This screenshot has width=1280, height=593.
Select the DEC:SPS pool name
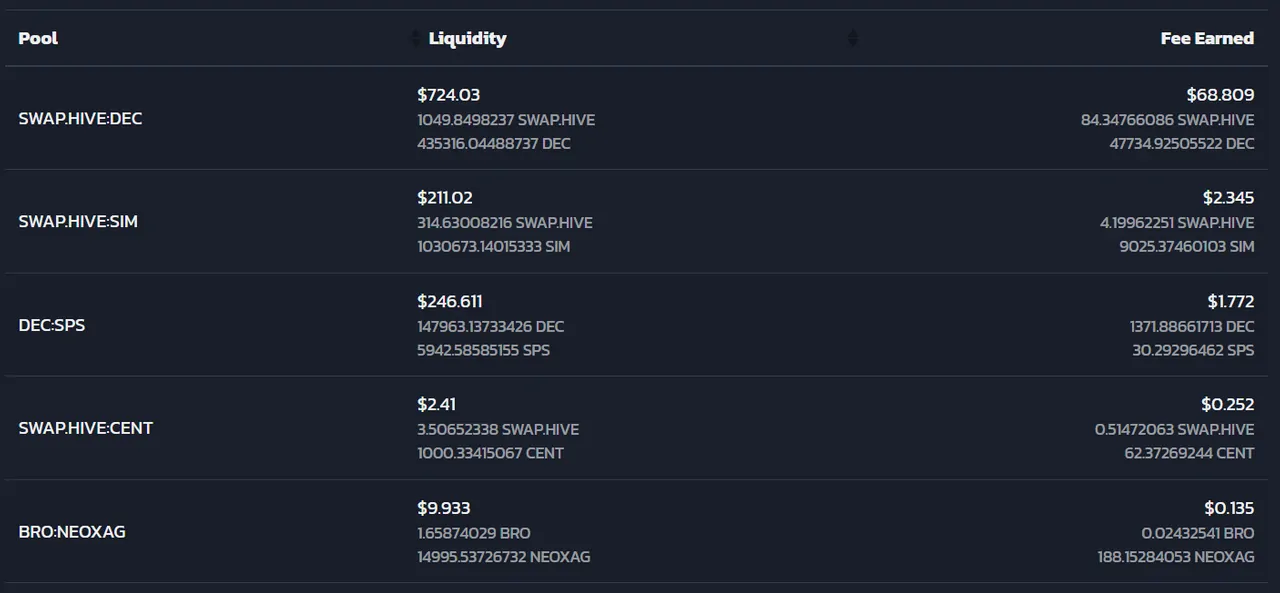click(x=52, y=325)
